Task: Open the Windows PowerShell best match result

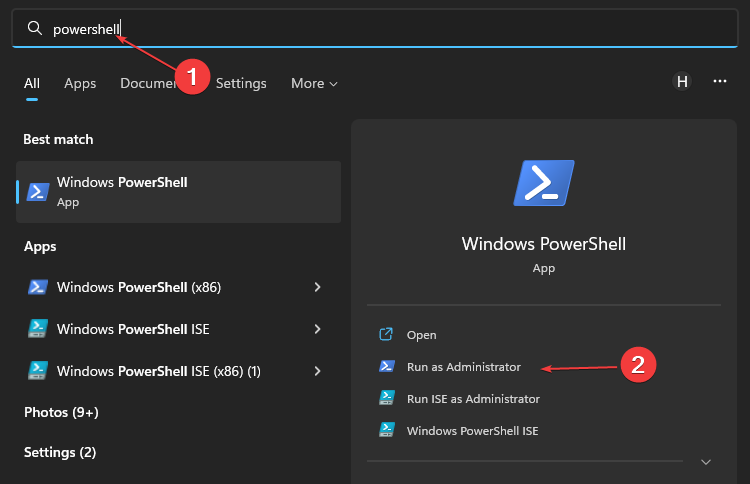Action: click(178, 192)
